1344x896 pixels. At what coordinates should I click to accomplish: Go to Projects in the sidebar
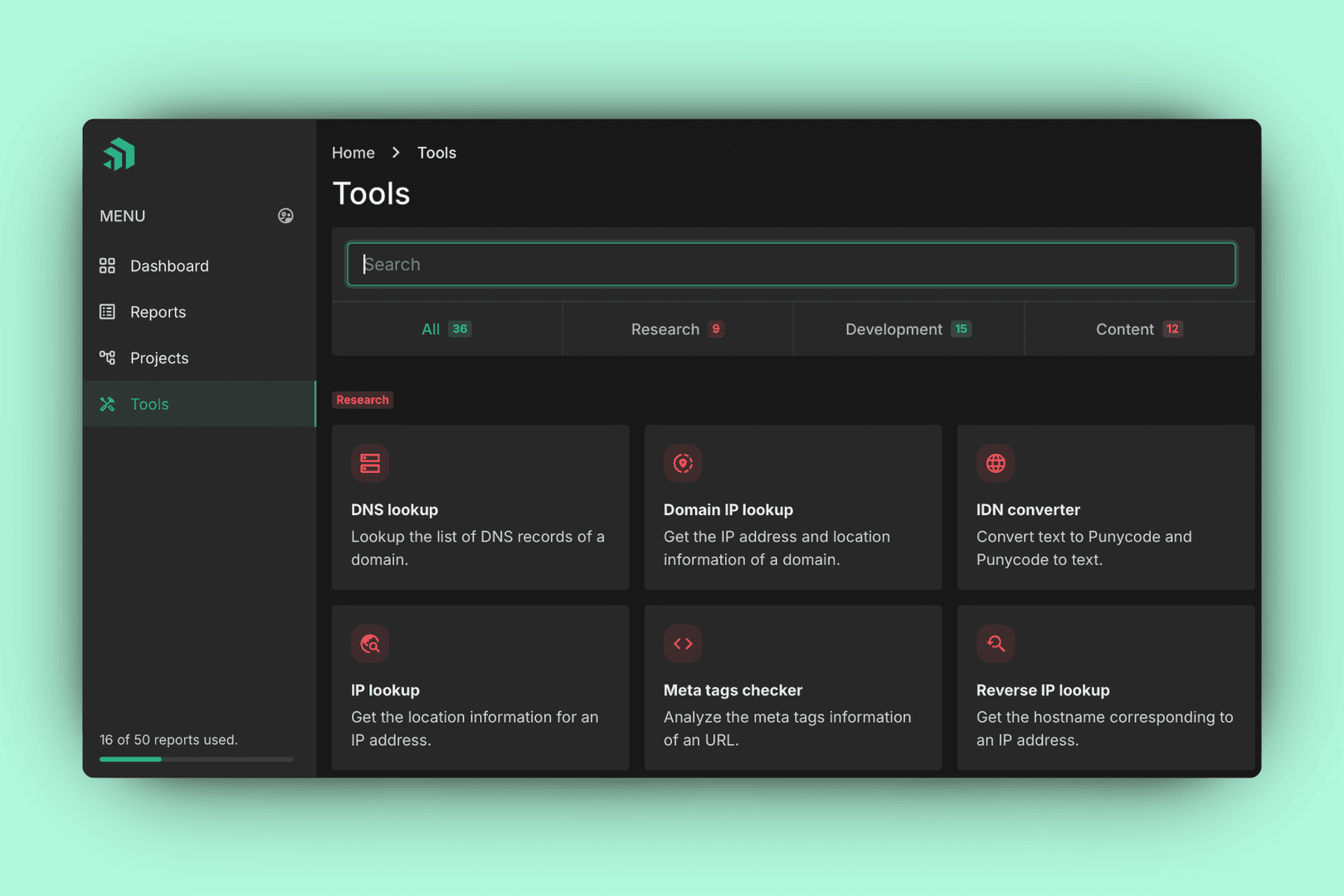pos(159,358)
